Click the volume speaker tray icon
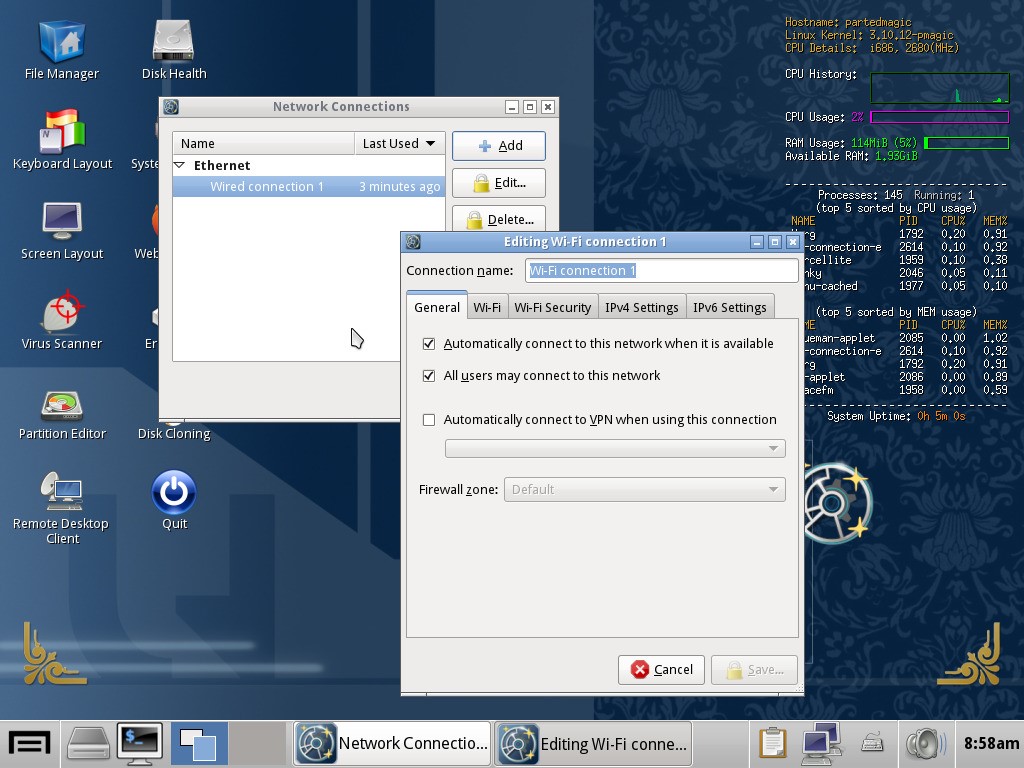The width and height of the screenshot is (1024, 768). pyautogui.click(x=924, y=743)
